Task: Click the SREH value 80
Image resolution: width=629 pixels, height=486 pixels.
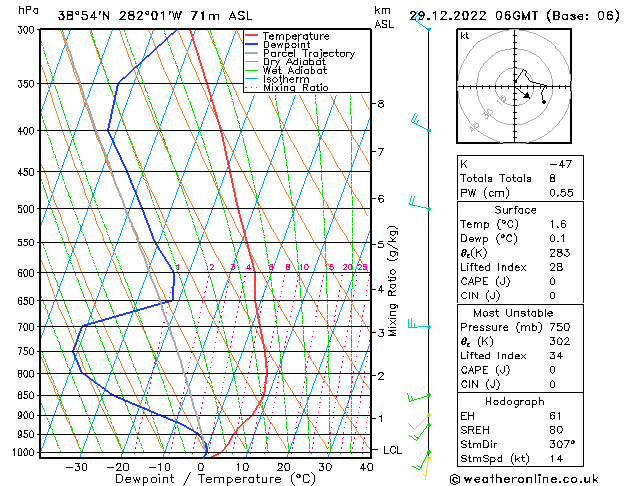Action: (x=556, y=430)
